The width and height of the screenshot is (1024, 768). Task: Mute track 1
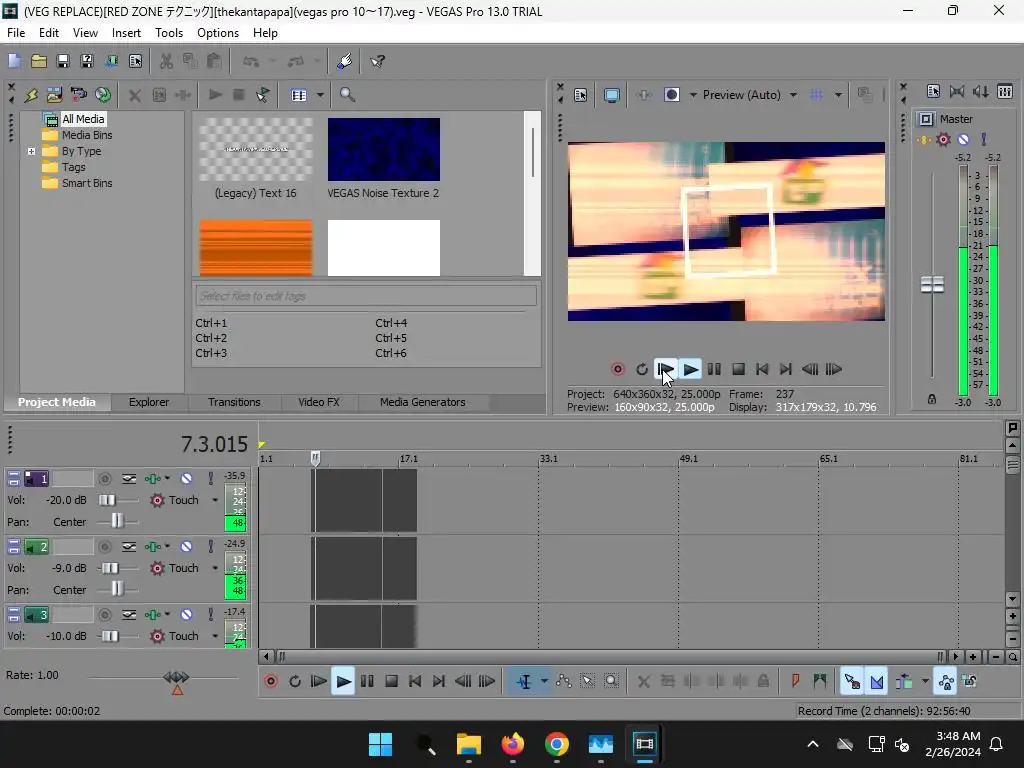186,479
